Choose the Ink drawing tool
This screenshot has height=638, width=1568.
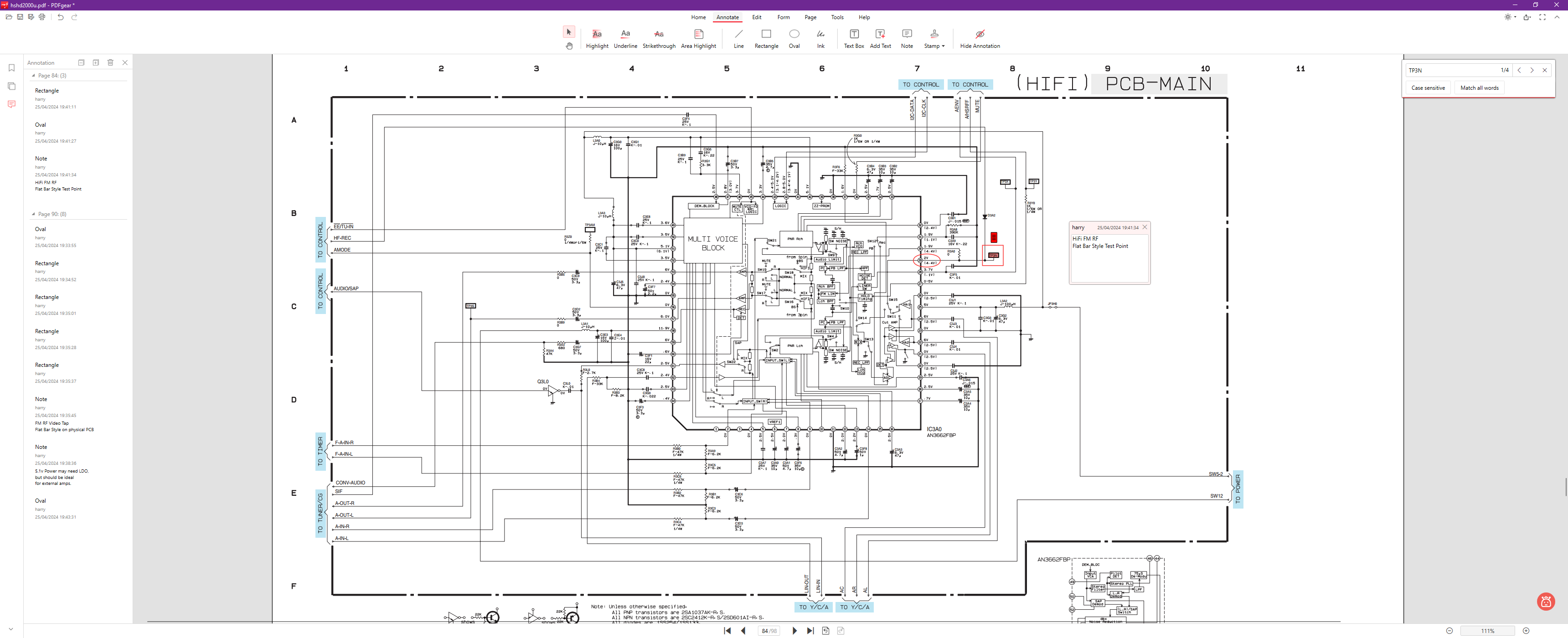pyautogui.click(x=820, y=38)
